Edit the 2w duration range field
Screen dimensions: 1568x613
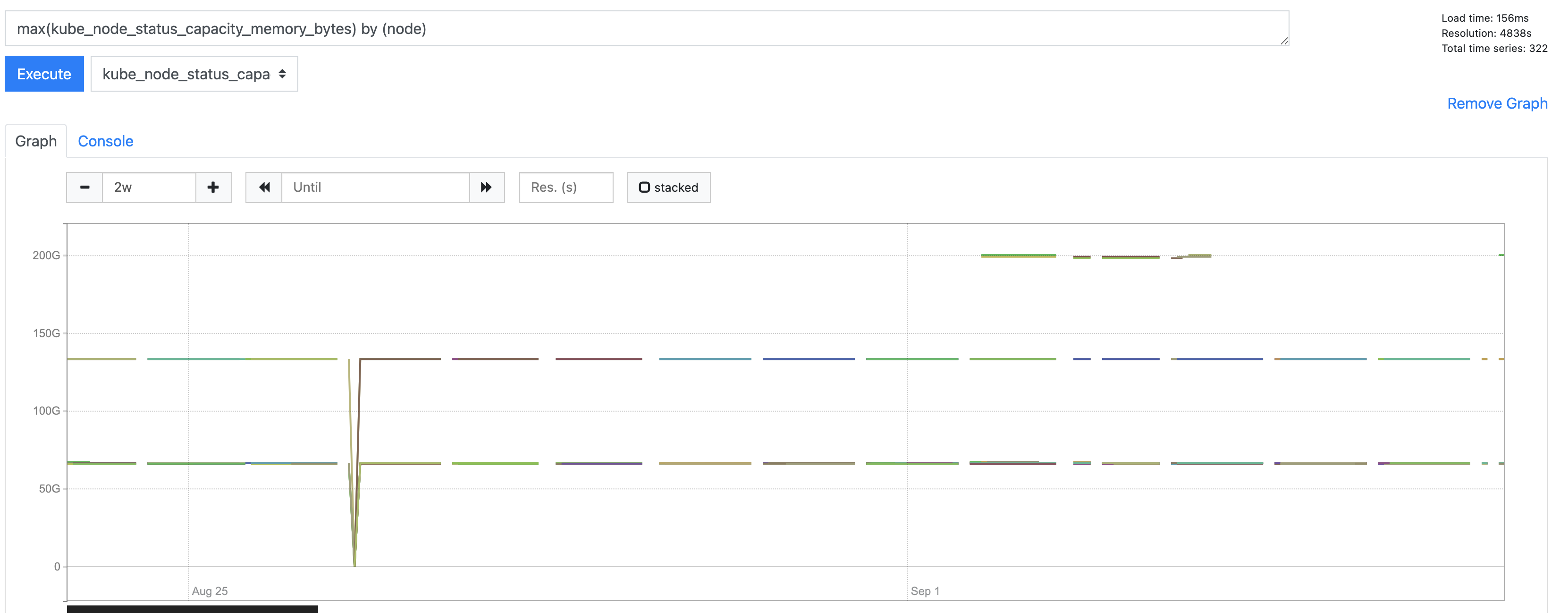pyautogui.click(x=149, y=187)
